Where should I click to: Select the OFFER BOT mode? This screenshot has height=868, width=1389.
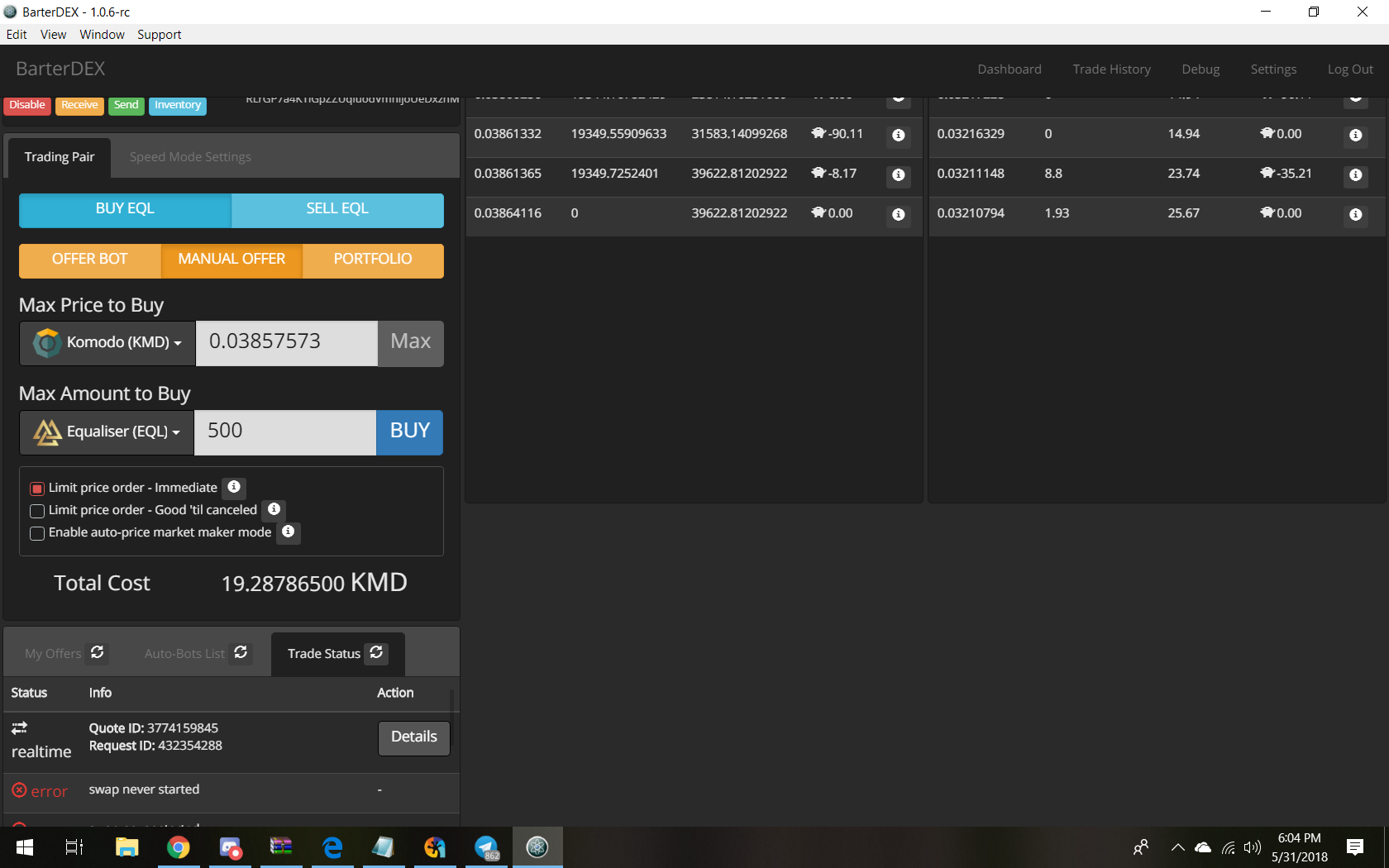pyautogui.click(x=90, y=260)
